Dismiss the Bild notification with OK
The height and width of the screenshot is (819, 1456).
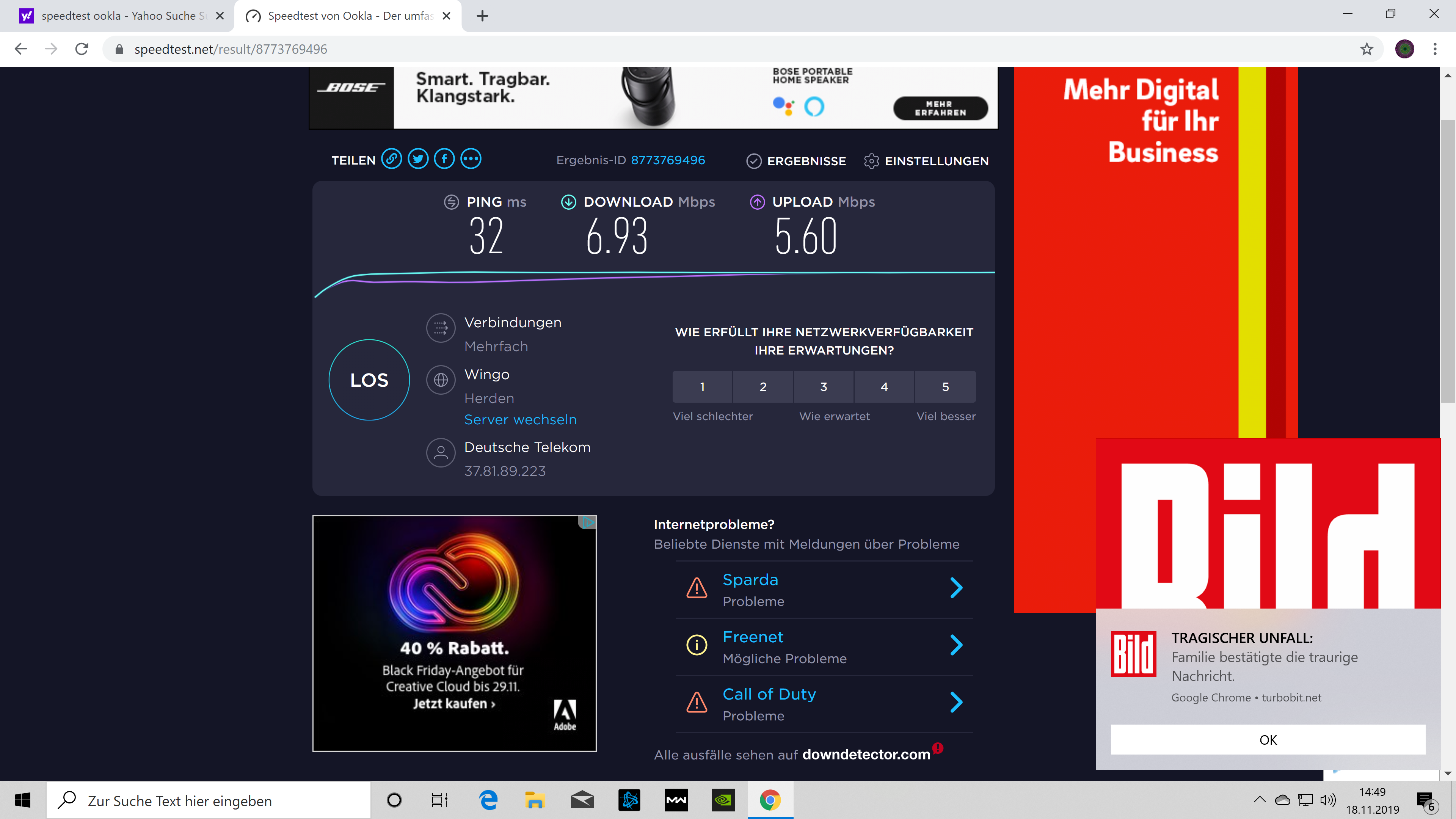tap(1267, 740)
